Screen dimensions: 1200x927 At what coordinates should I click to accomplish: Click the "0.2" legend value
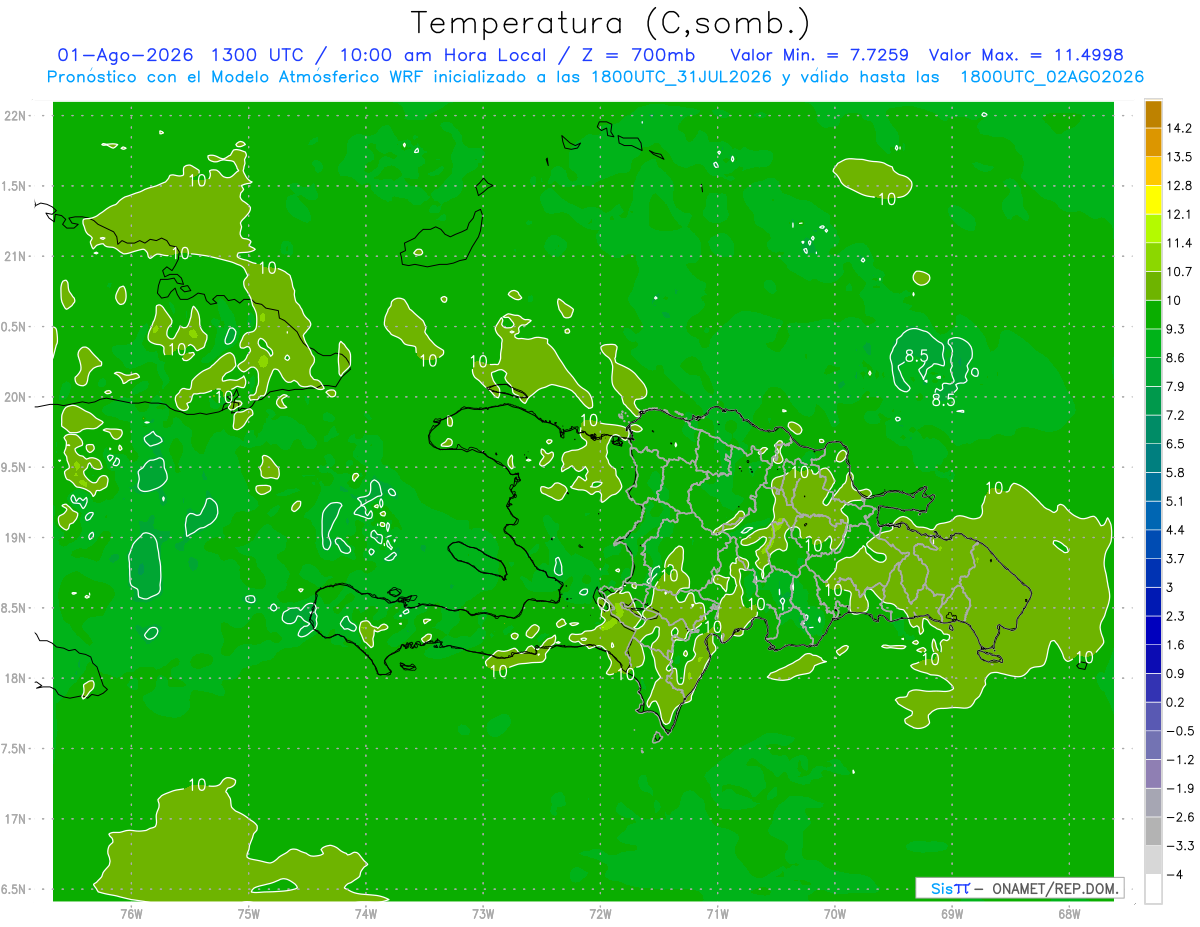[1176, 702]
